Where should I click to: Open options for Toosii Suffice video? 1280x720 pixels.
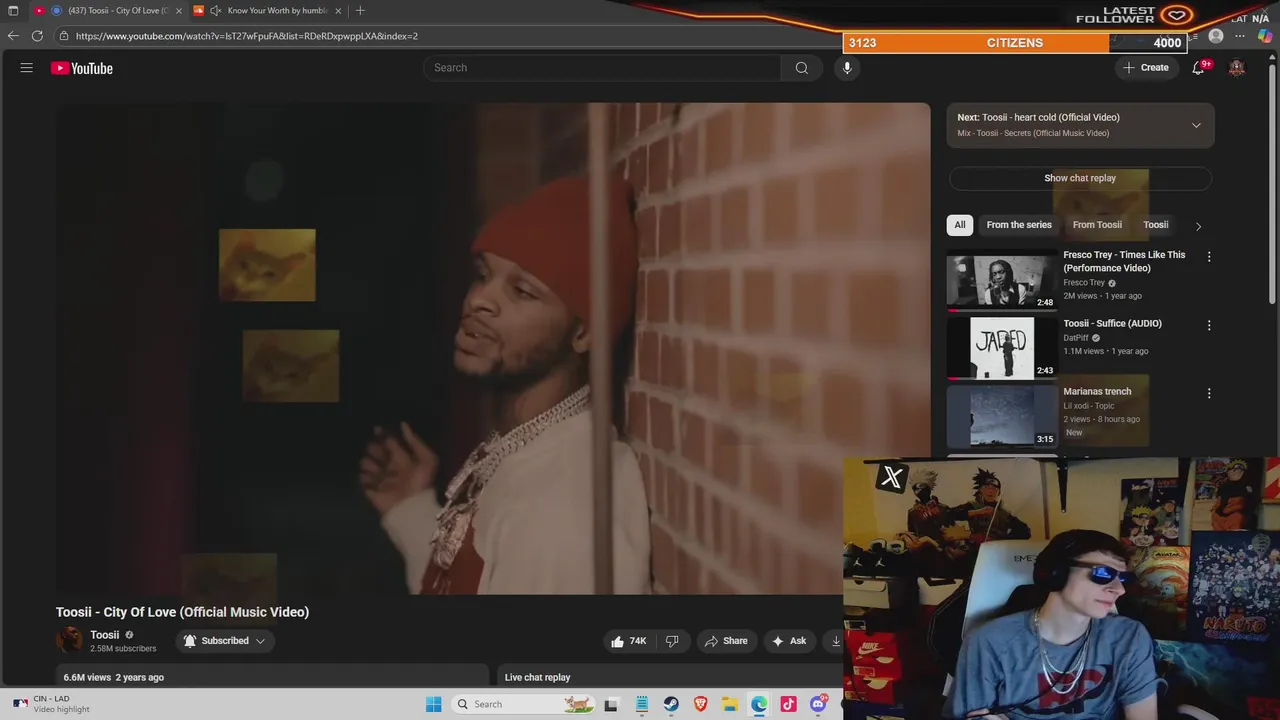(x=1209, y=326)
